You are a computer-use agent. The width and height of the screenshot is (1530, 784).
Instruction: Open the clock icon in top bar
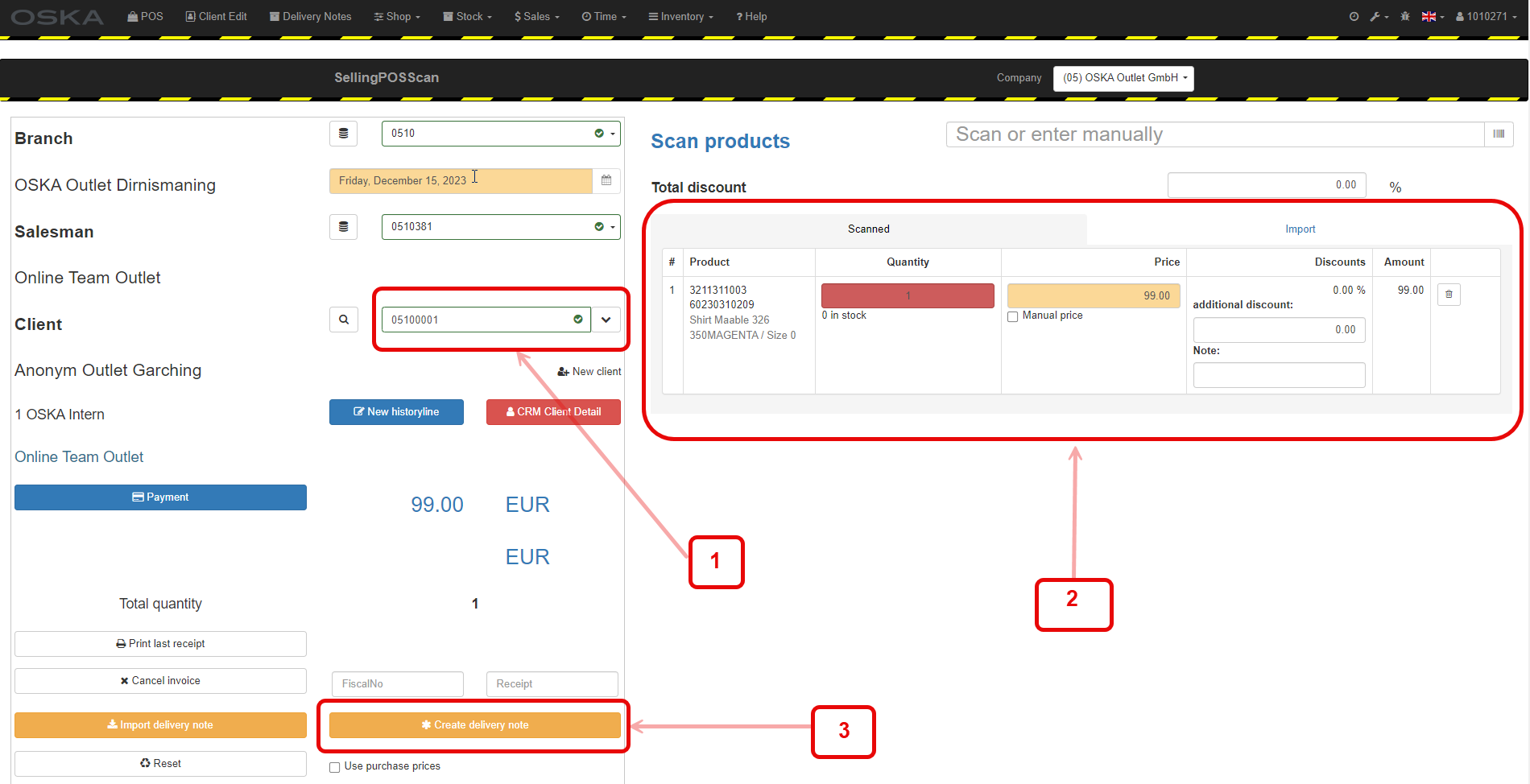(x=1354, y=16)
